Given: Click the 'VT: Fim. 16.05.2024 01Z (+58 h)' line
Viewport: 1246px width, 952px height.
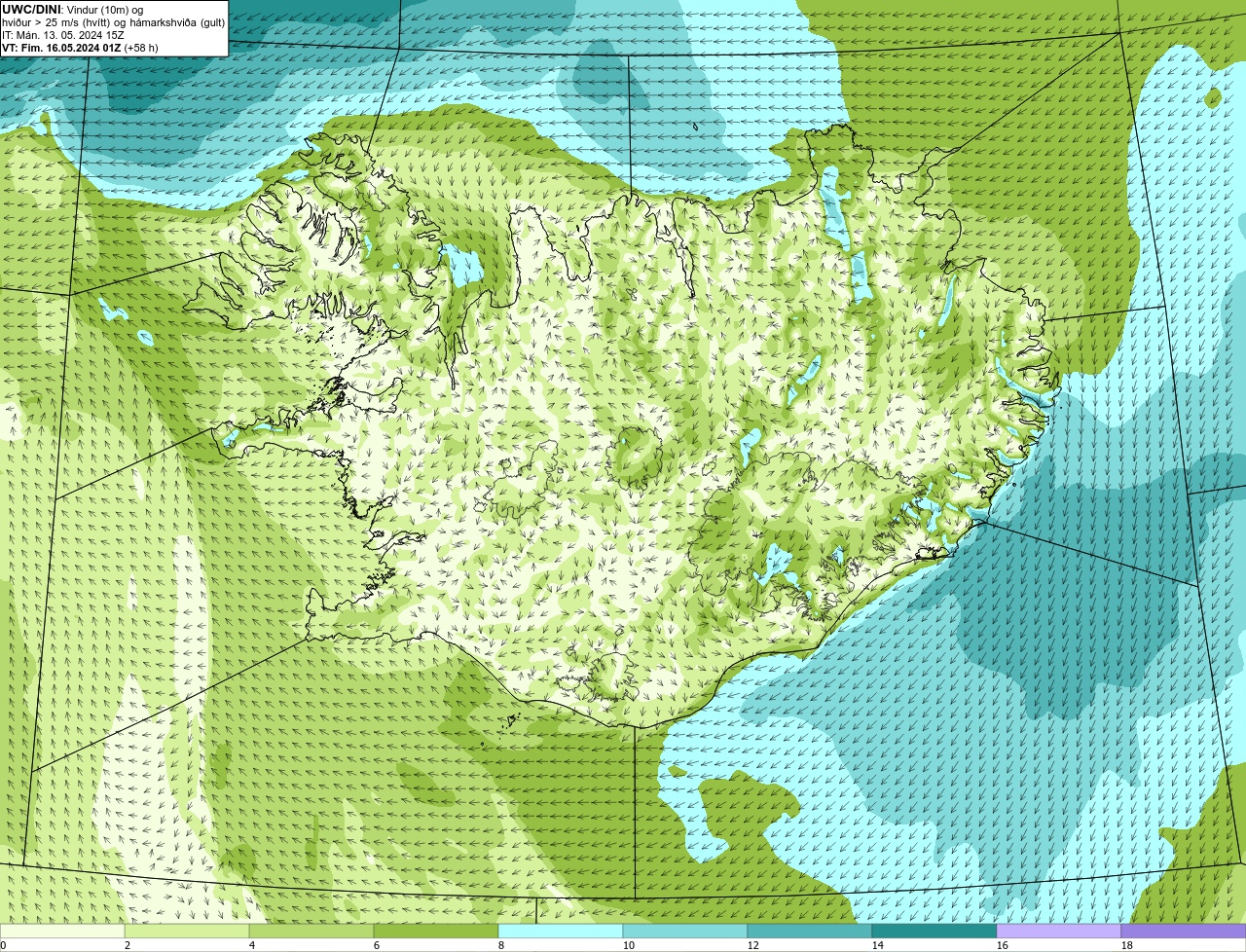Looking at the screenshot, I should pos(80,48).
